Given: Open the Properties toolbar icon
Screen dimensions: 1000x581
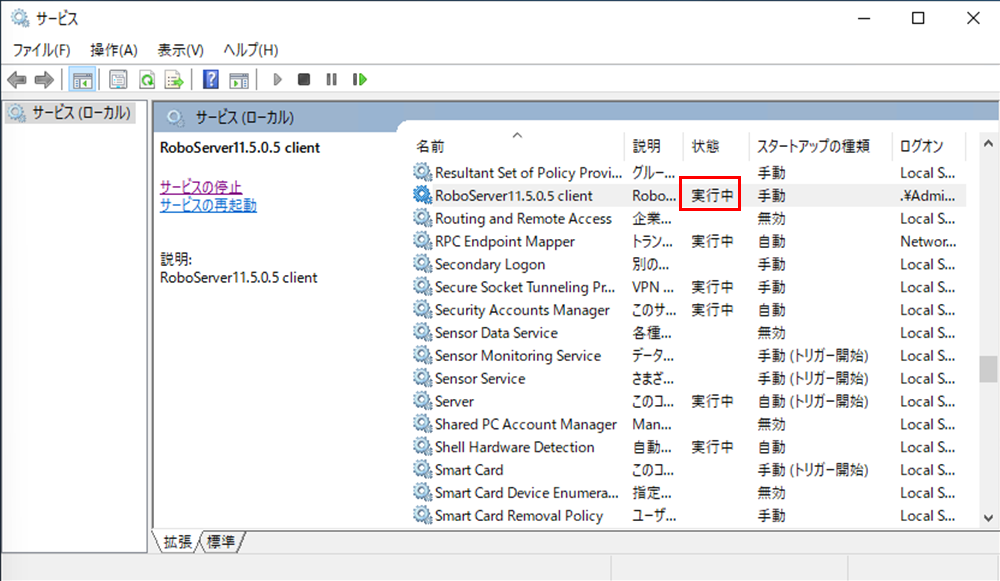Looking at the screenshot, I should click(x=118, y=80).
